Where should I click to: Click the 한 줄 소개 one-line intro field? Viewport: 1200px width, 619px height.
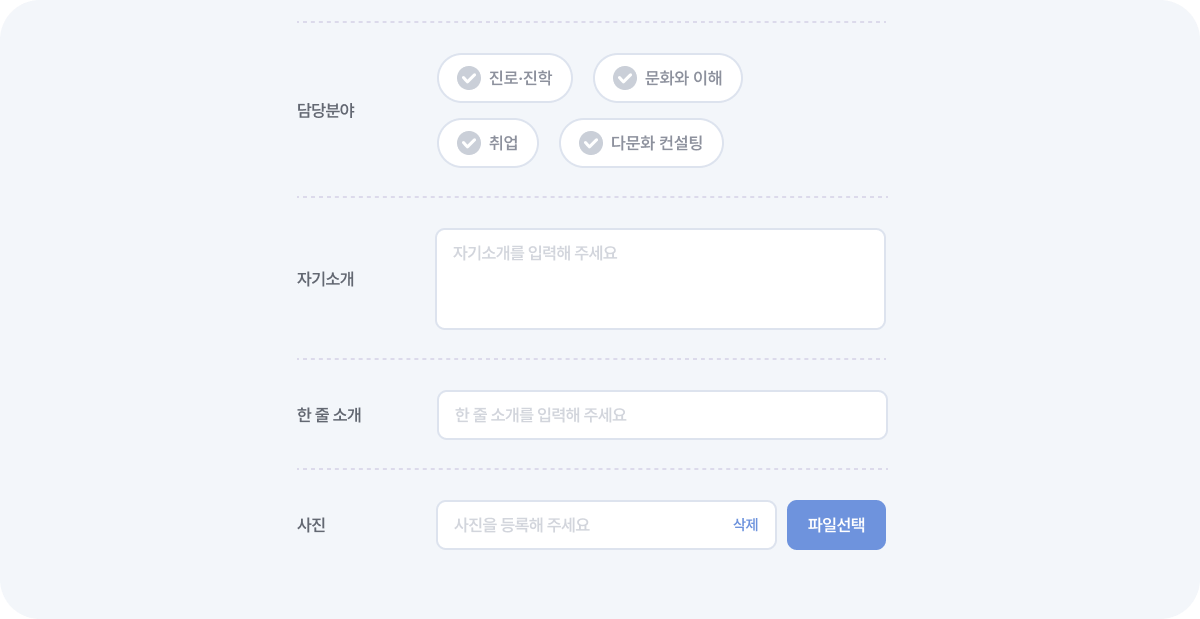click(662, 414)
